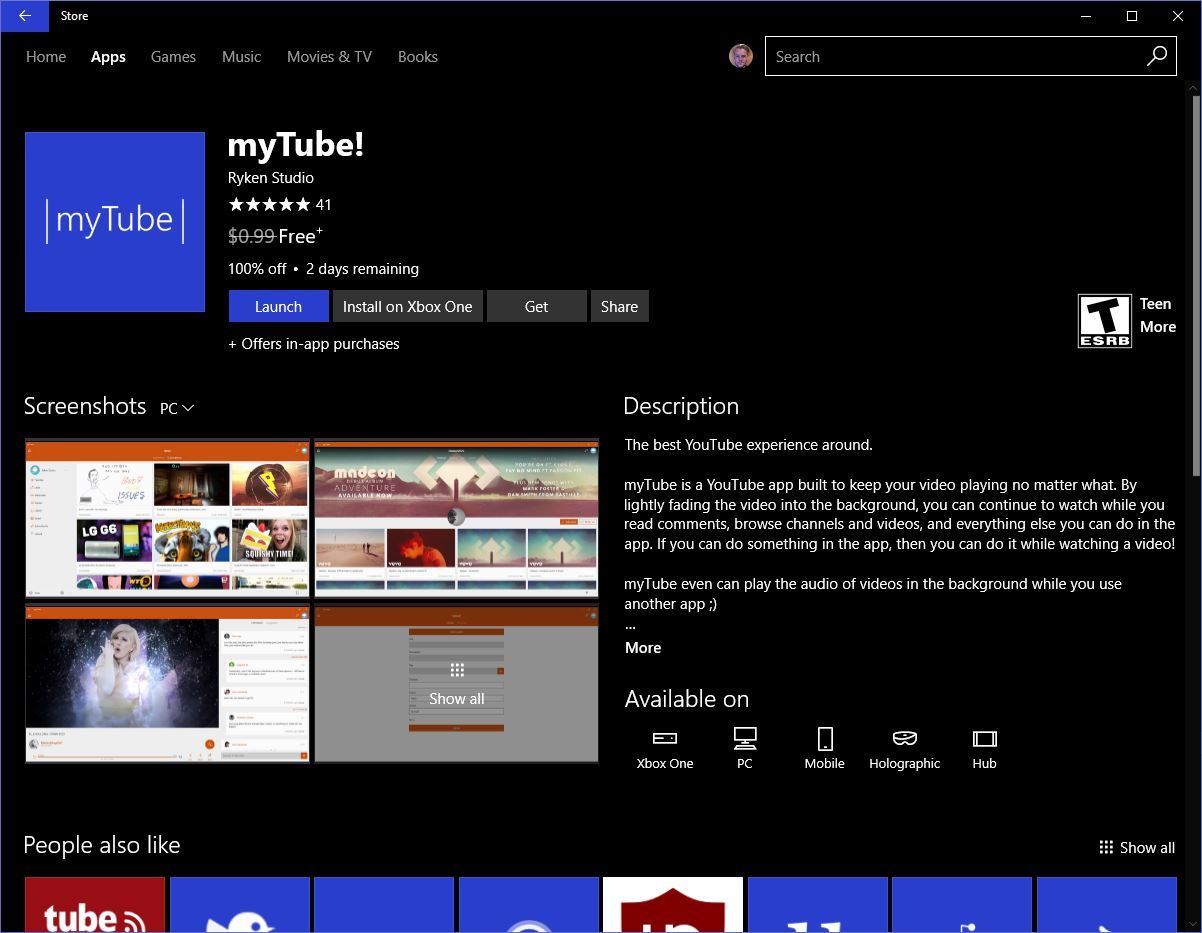Click the Install on Xbox One button
This screenshot has width=1202, height=933.
pyautogui.click(x=407, y=306)
